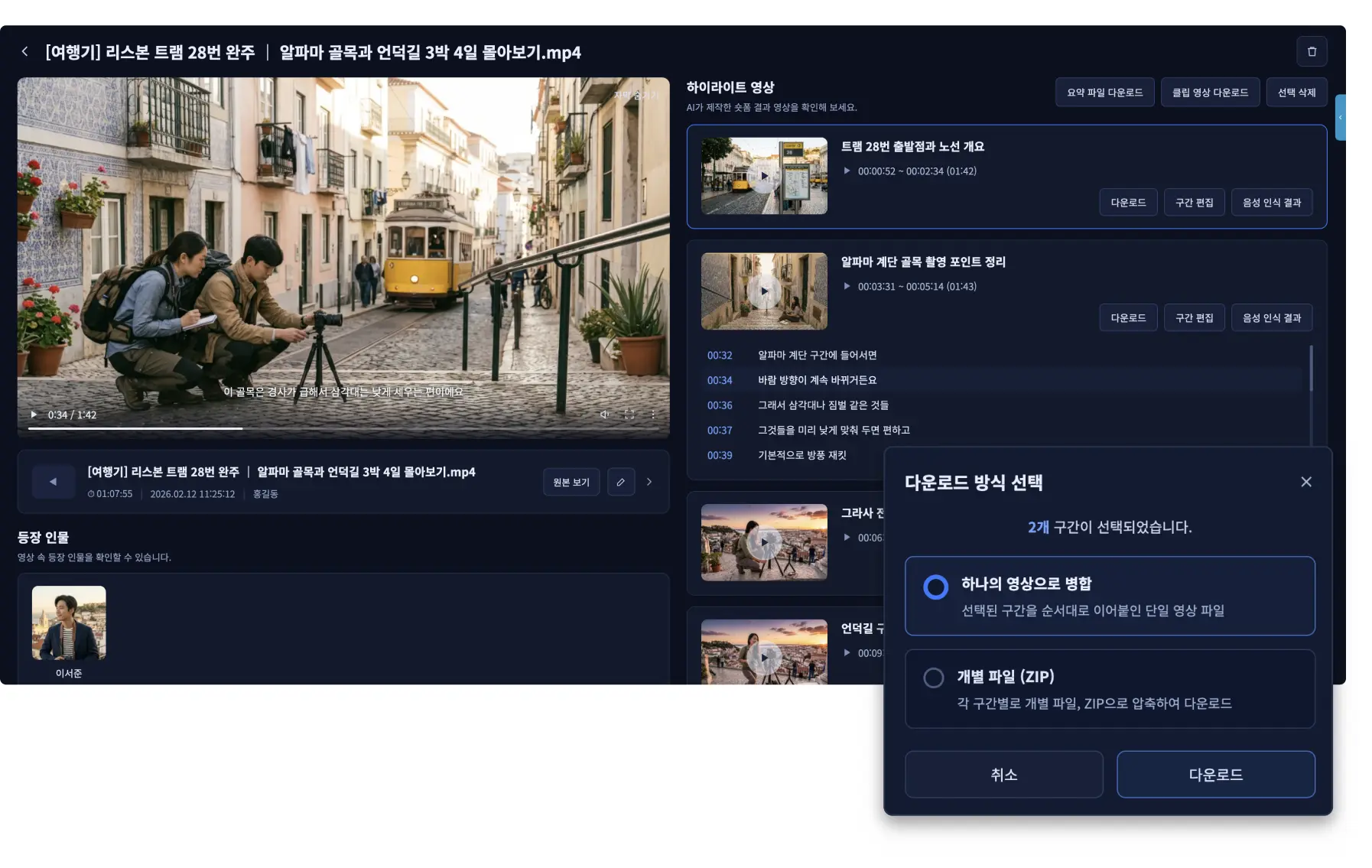Open thumbnail of 트램 28번 출발점과 노선 개요
The height and width of the screenshot is (868, 1372).
pos(764,176)
